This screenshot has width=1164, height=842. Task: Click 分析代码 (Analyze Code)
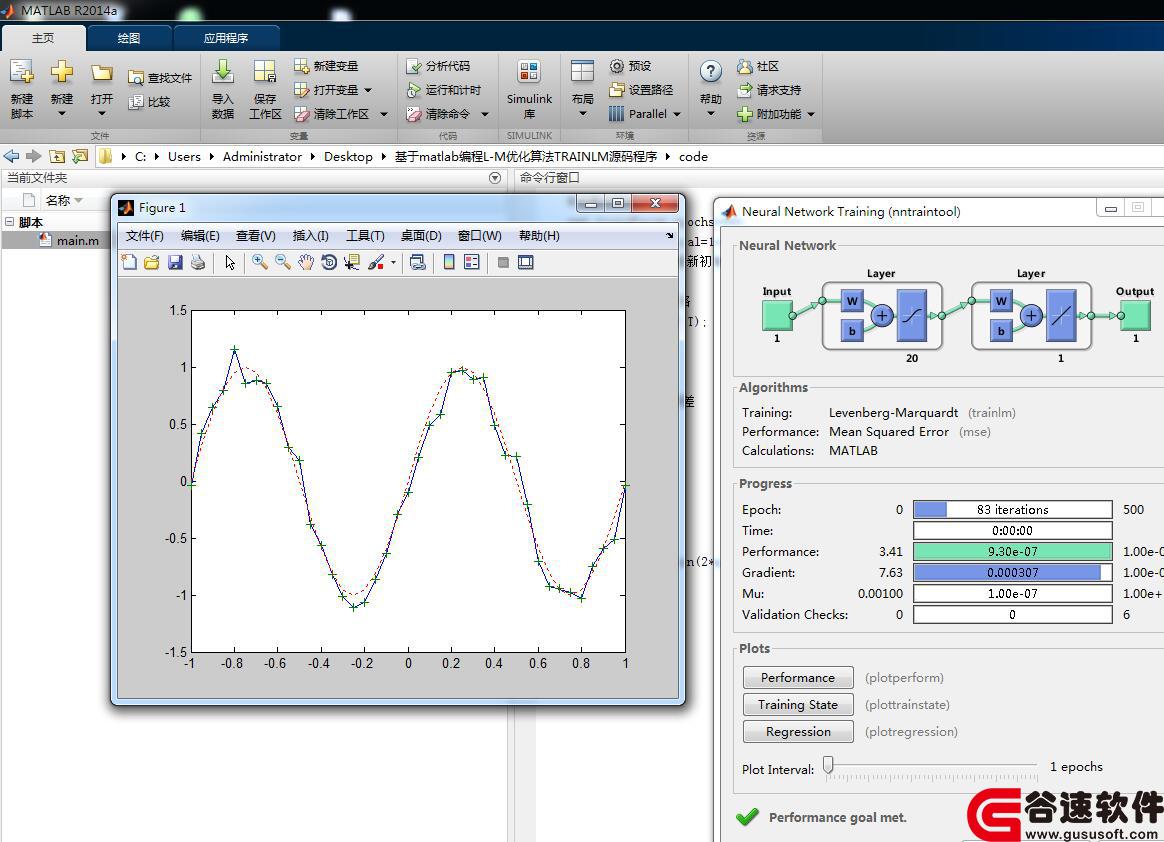click(x=438, y=66)
